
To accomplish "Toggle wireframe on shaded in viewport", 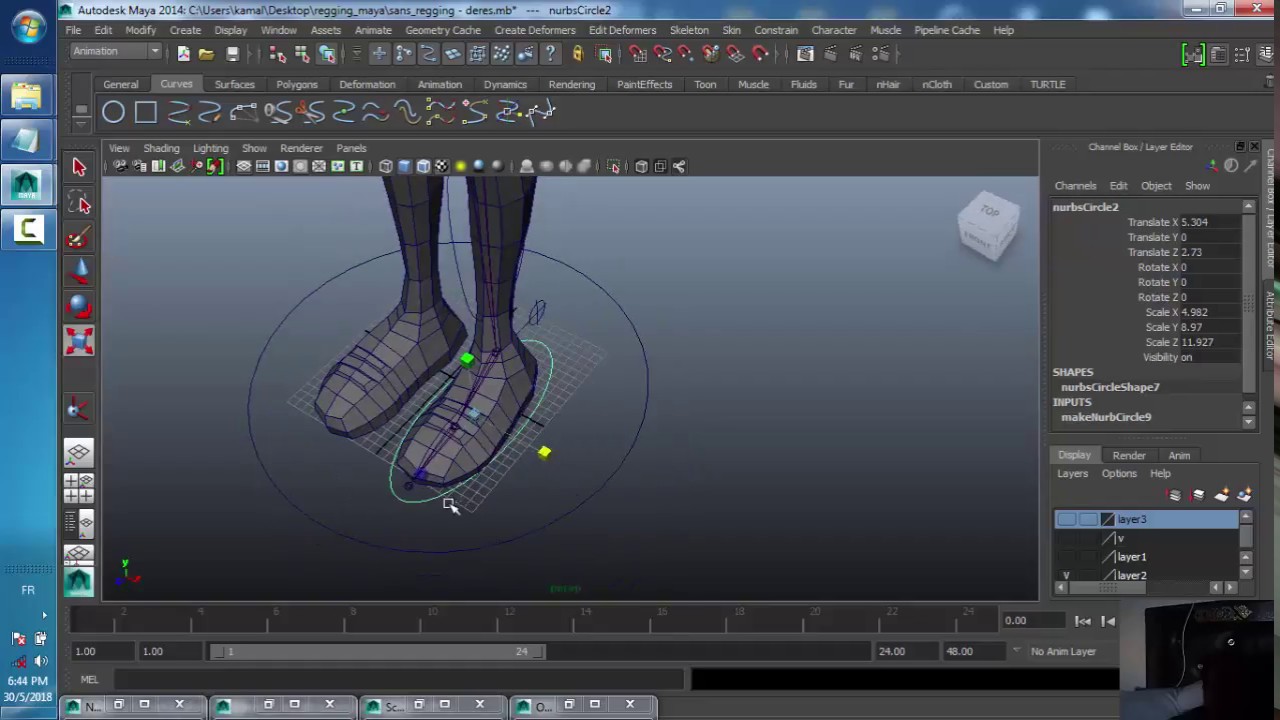I will click(423, 166).
